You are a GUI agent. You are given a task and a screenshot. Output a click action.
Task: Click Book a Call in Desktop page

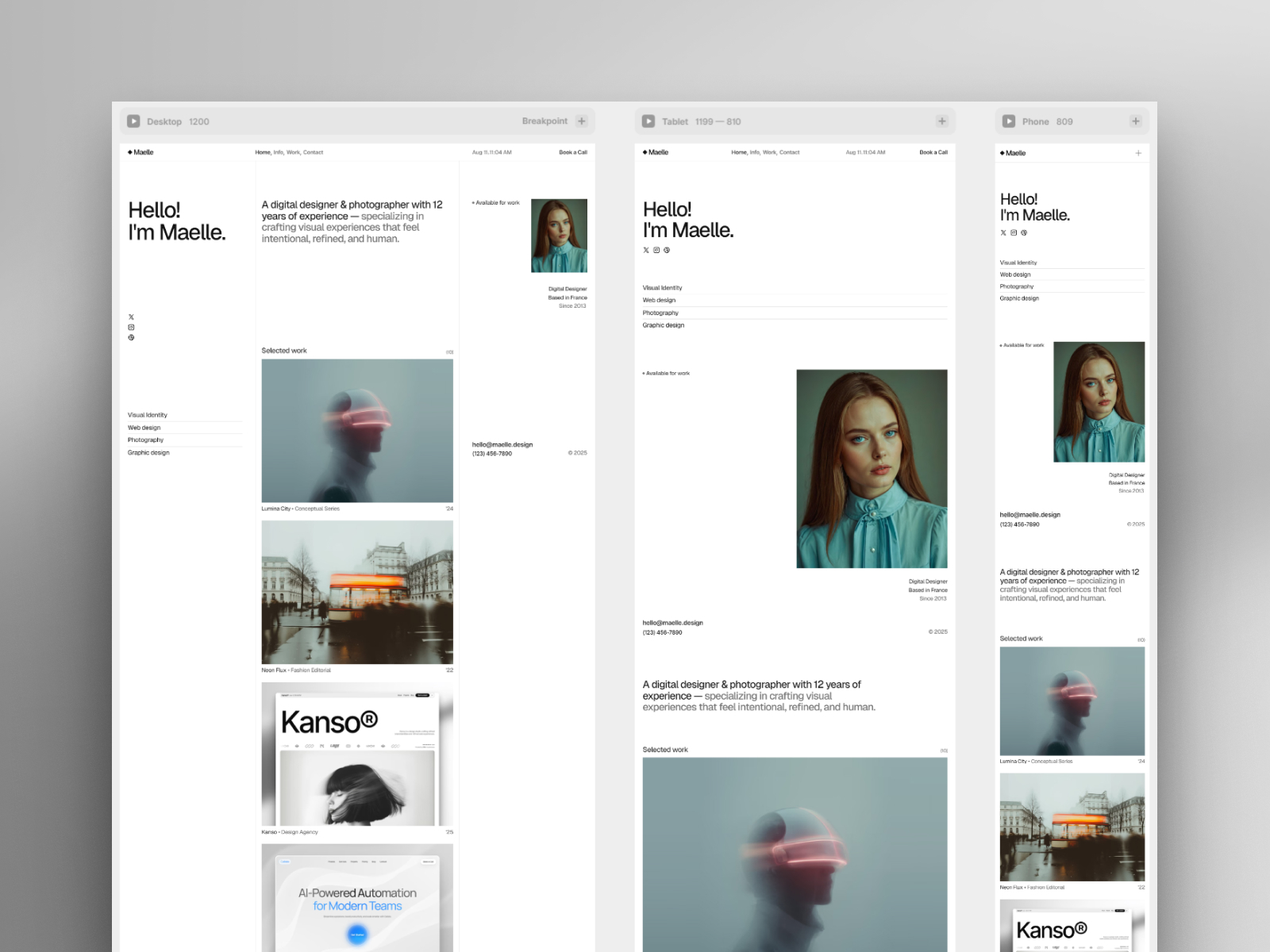tap(573, 152)
